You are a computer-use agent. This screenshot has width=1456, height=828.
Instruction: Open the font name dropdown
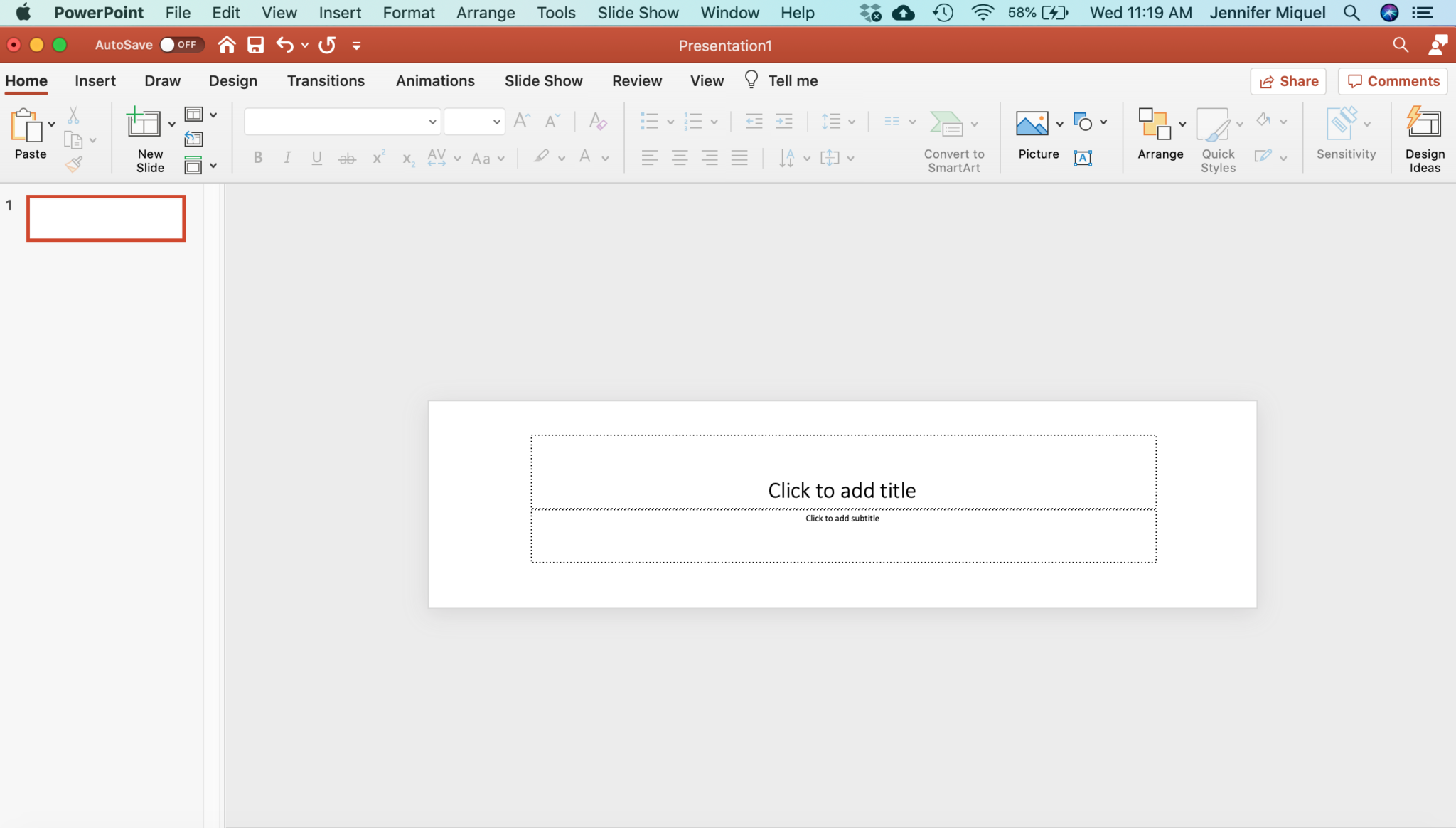pyautogui.click(x=432, y=121)
